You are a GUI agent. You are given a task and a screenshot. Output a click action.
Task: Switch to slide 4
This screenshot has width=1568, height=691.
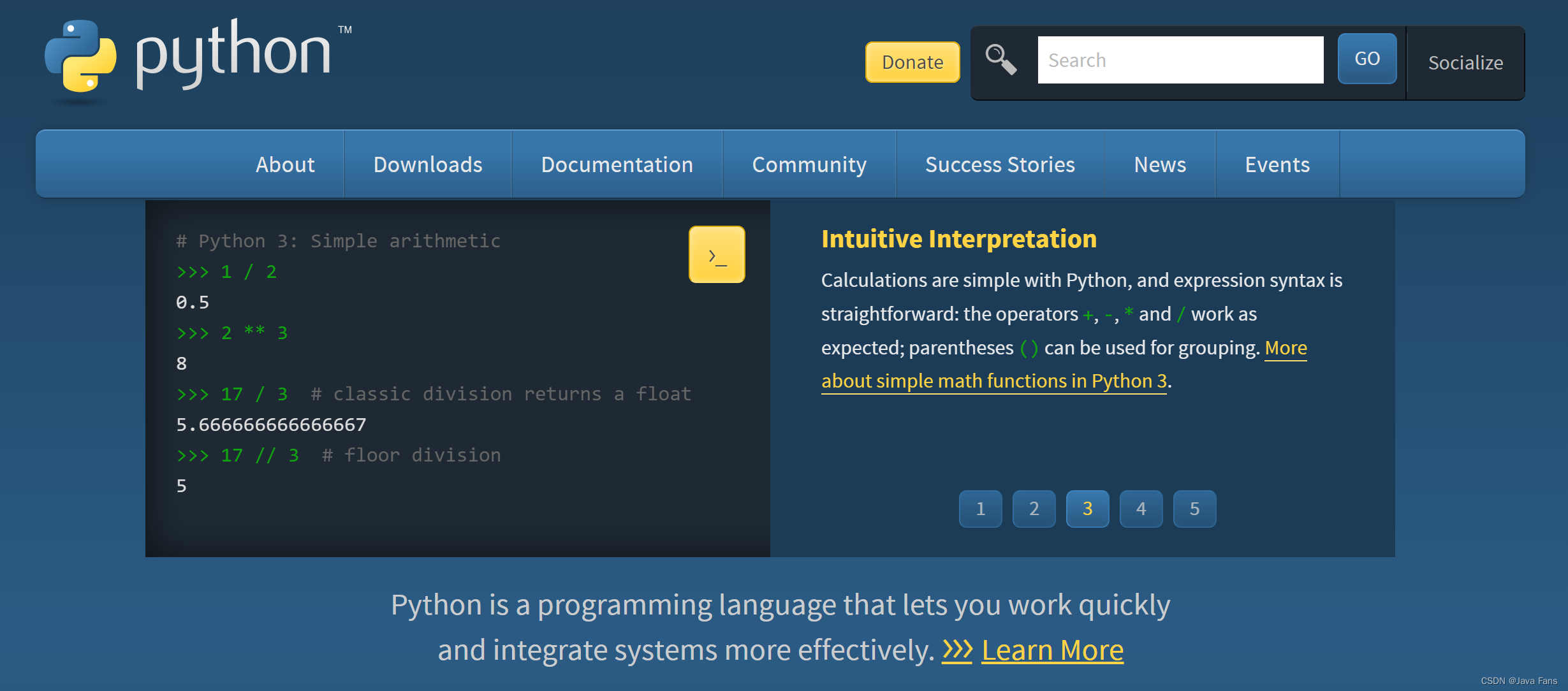click(x=1141, y=509)
